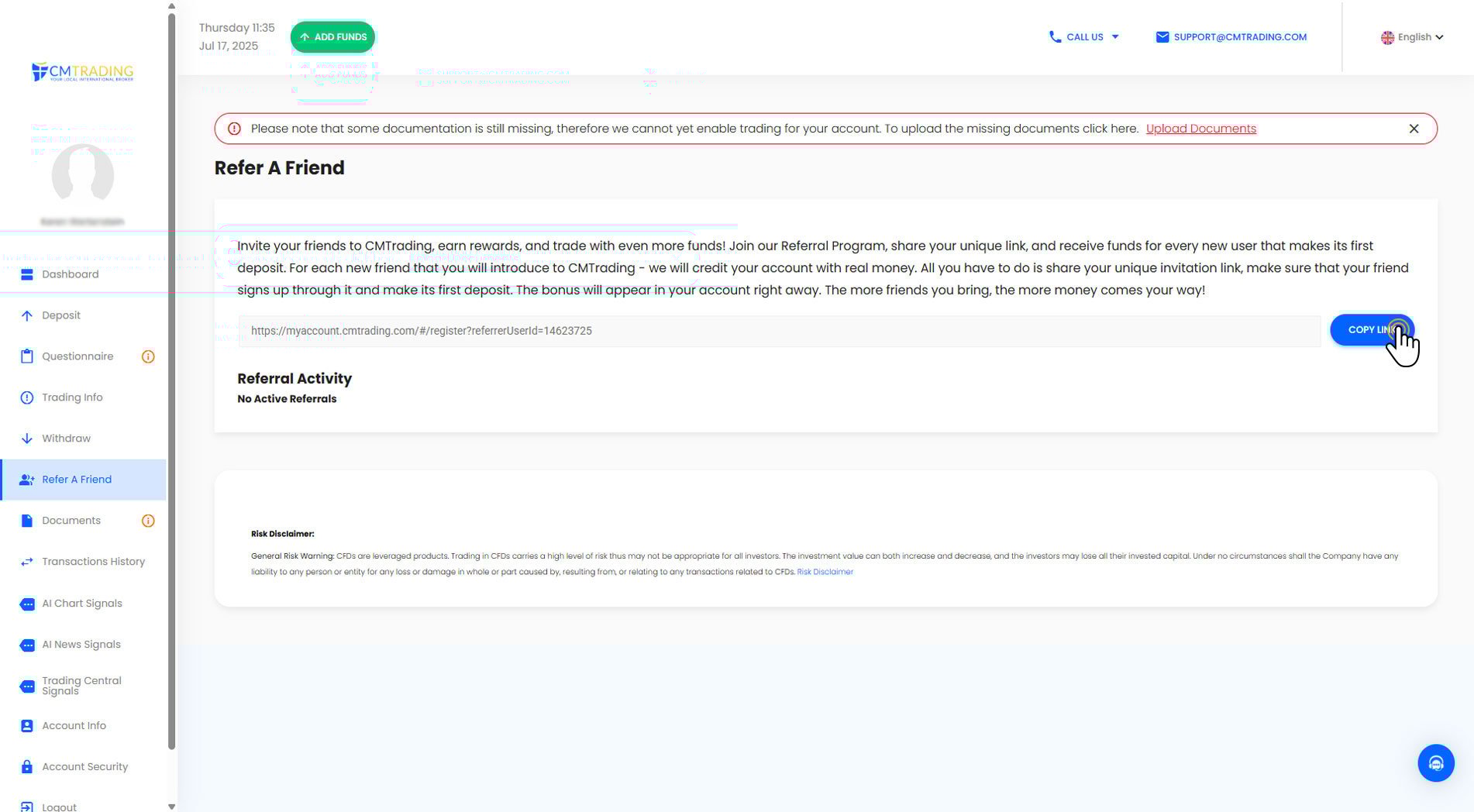1474x812 pixels.
Task: Click the 'Referral Activity' heading
Action: [294, 379]
